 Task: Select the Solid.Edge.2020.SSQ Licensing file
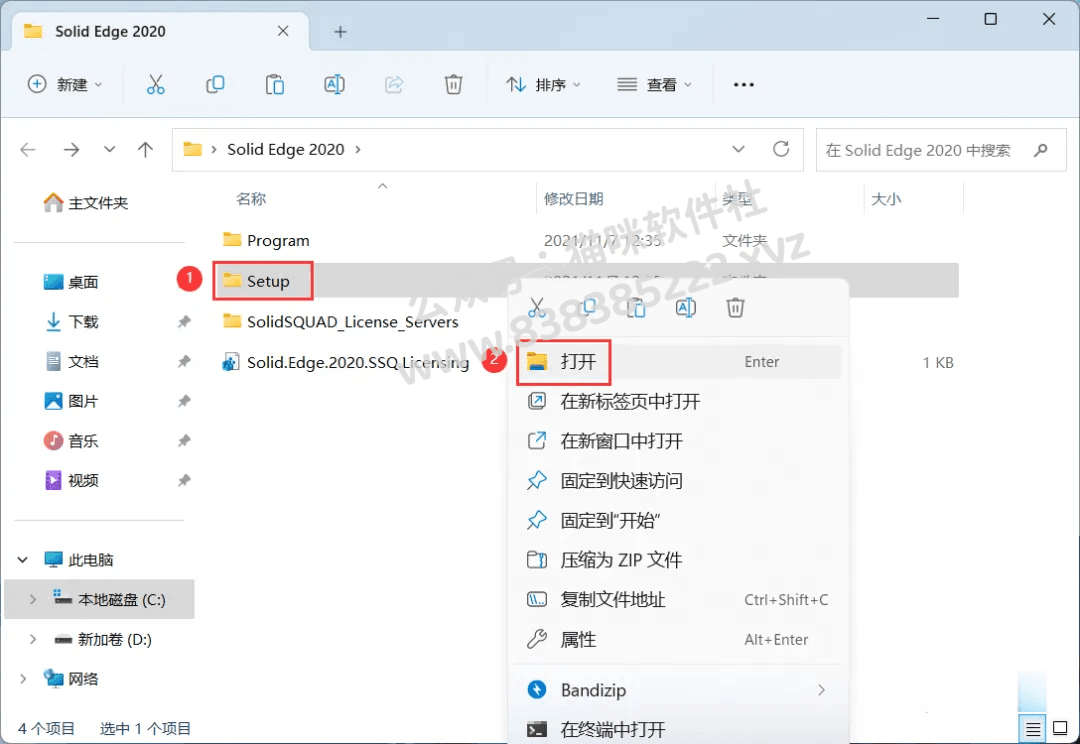click(346, 362)
